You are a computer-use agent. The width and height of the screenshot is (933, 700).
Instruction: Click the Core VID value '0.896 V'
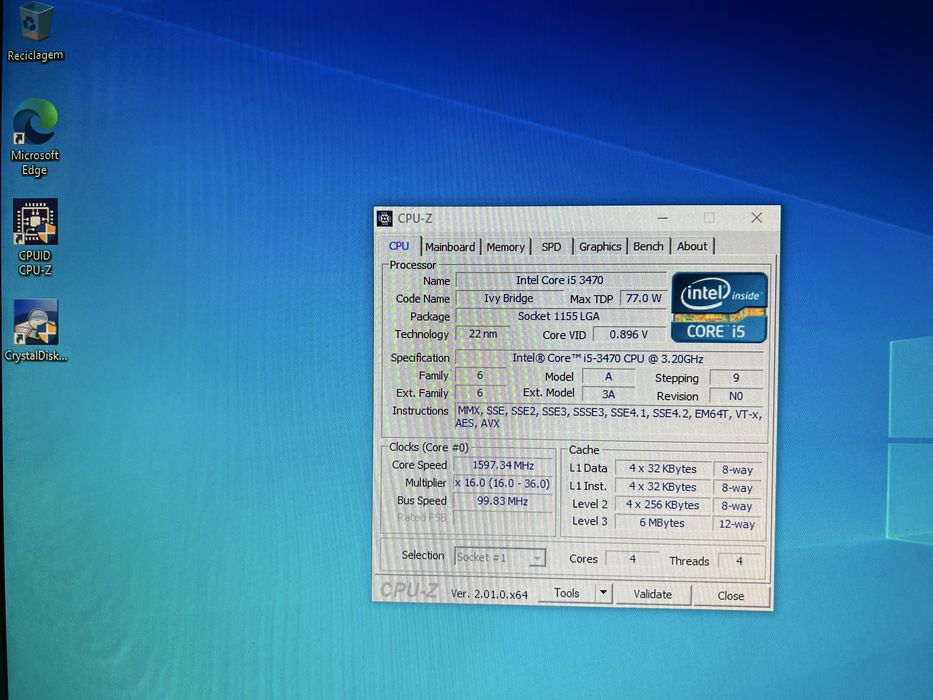click(x=628, y=335)
